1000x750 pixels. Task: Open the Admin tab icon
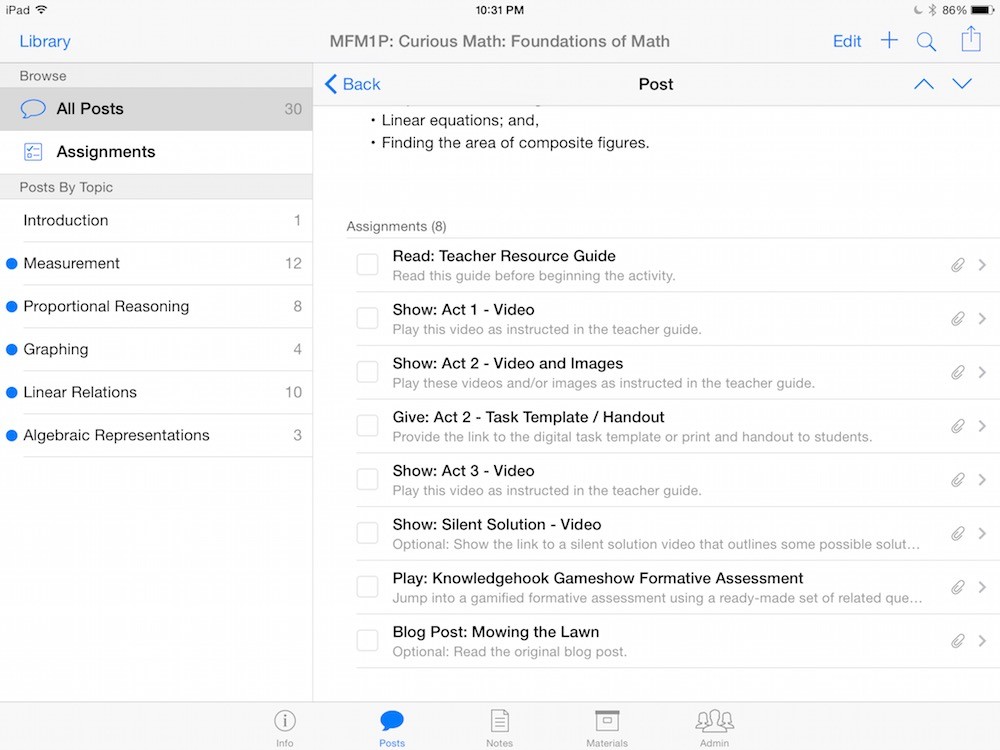coord(714,726)
